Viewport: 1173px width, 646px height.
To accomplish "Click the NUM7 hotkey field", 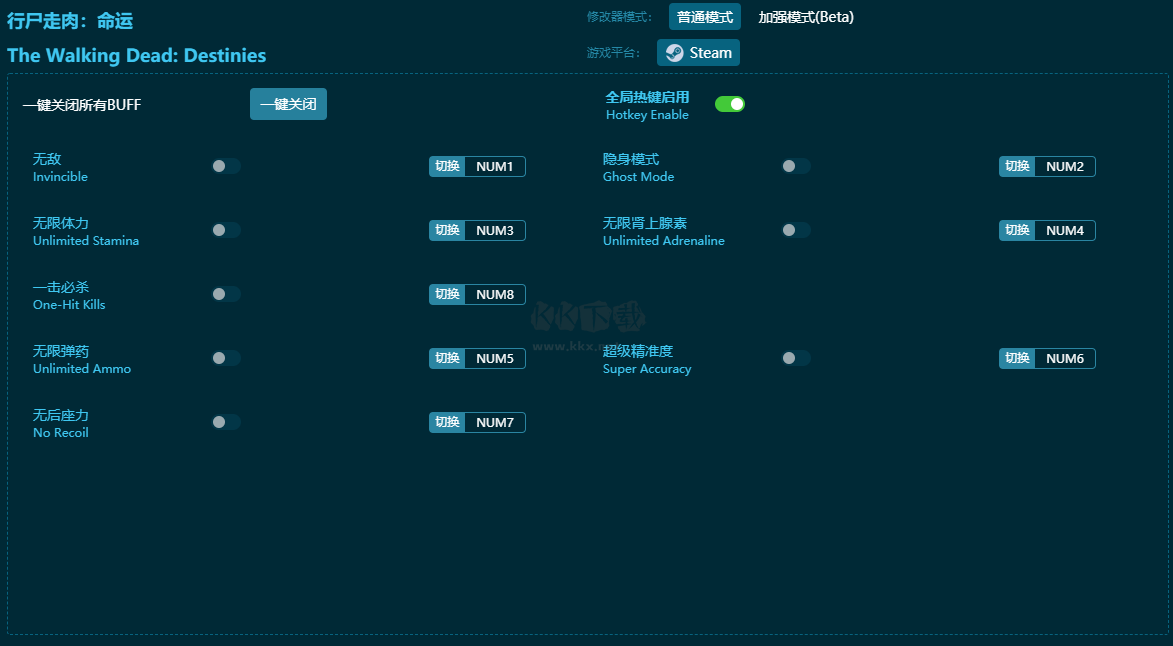I will (495, 422).
